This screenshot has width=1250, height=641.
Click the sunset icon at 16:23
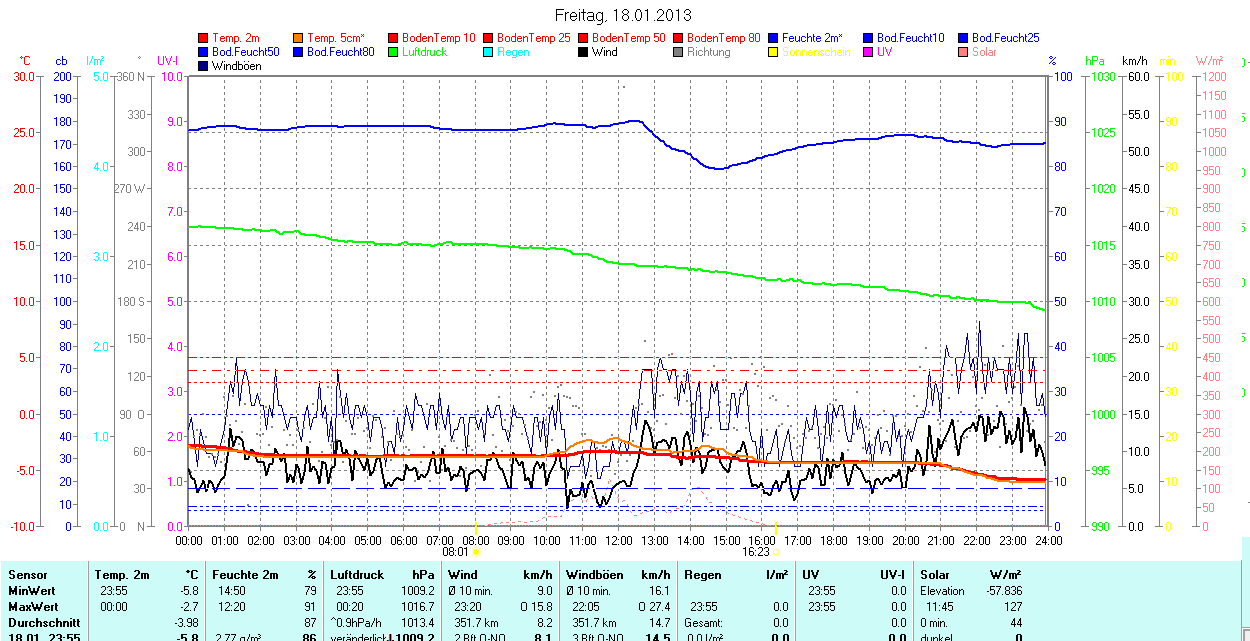776,551
